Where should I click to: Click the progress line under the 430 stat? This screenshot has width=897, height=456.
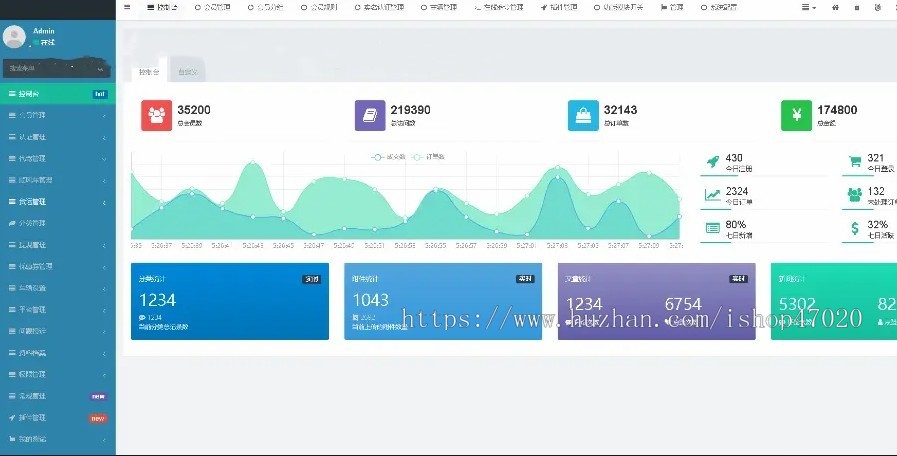pyautogui.click(x=719, y=176)
